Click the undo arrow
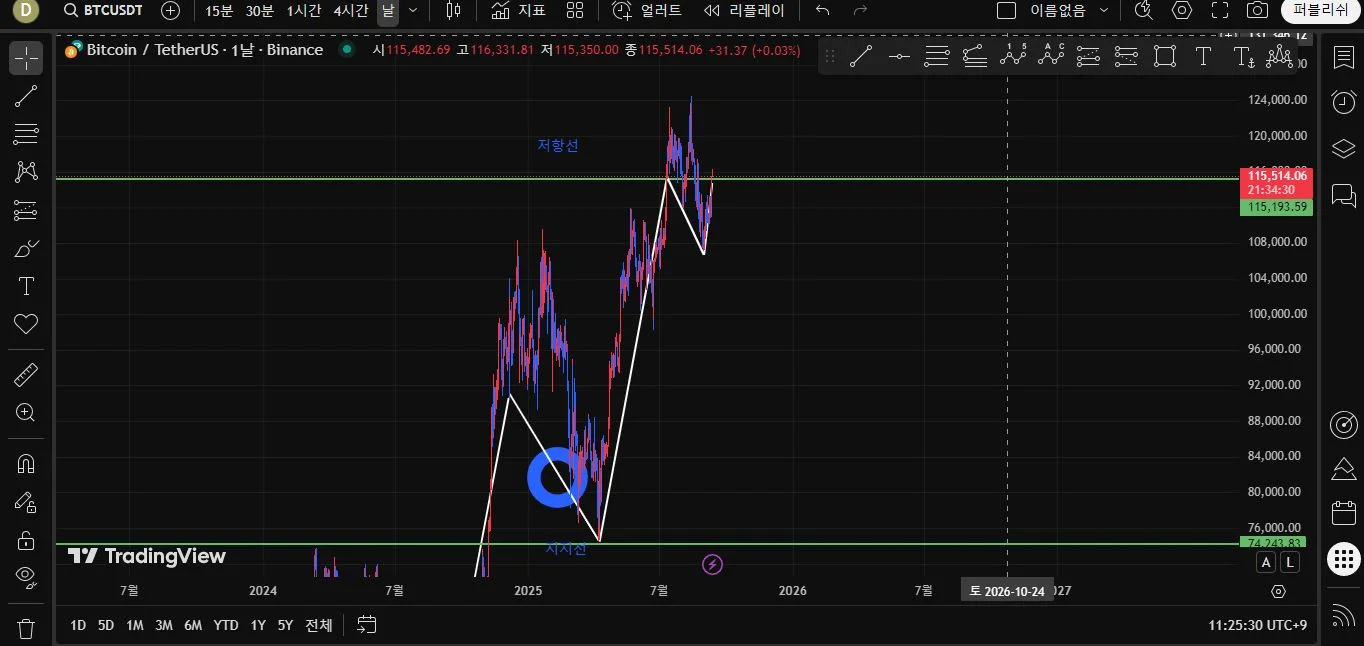 coord(823,10)
